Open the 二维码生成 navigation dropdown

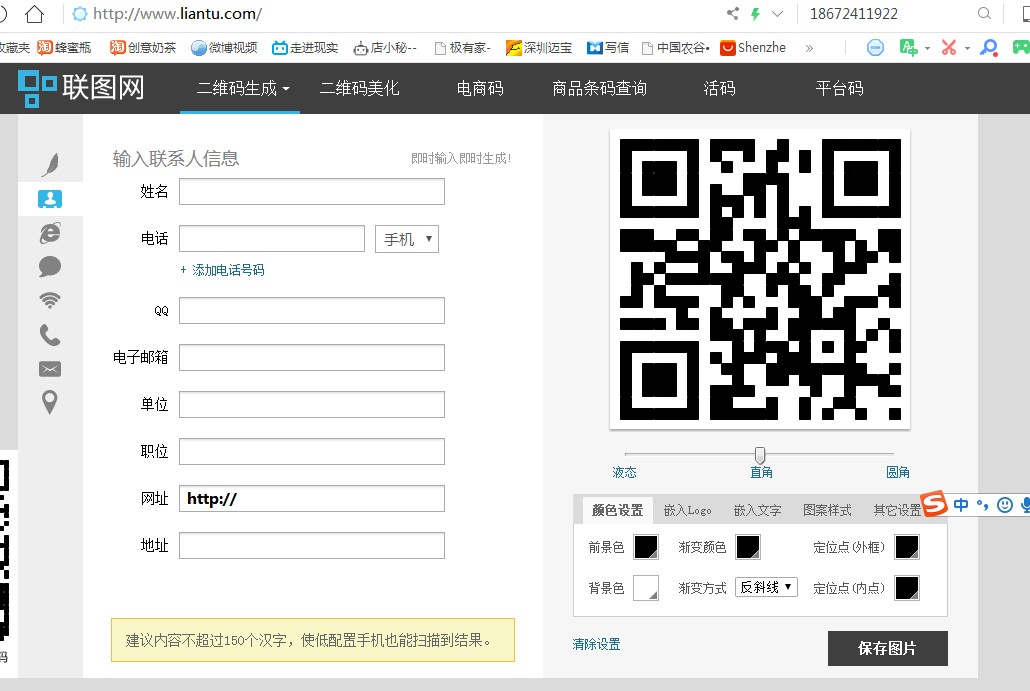(243, 88)
